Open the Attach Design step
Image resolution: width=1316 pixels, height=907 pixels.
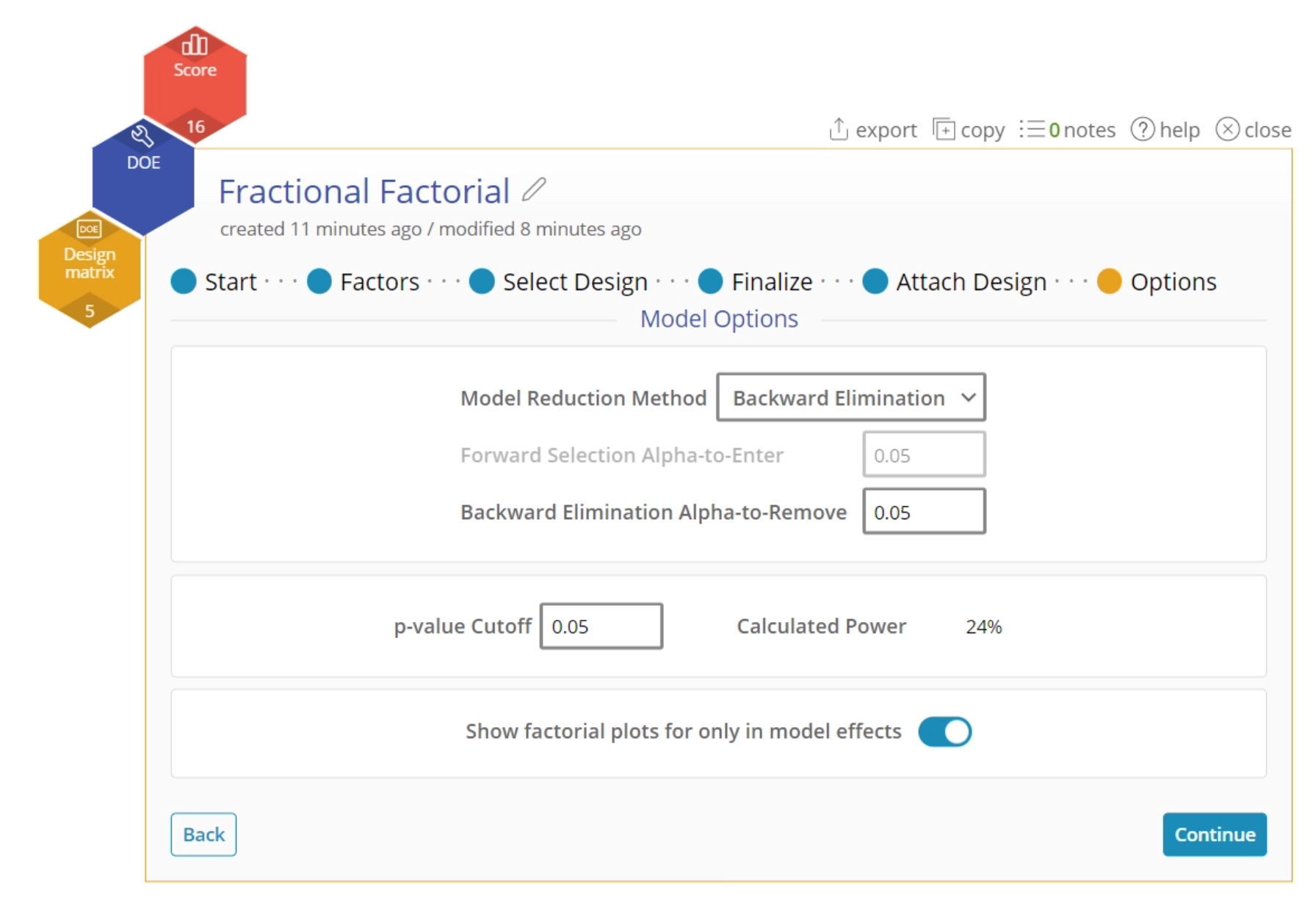(955, 281)
